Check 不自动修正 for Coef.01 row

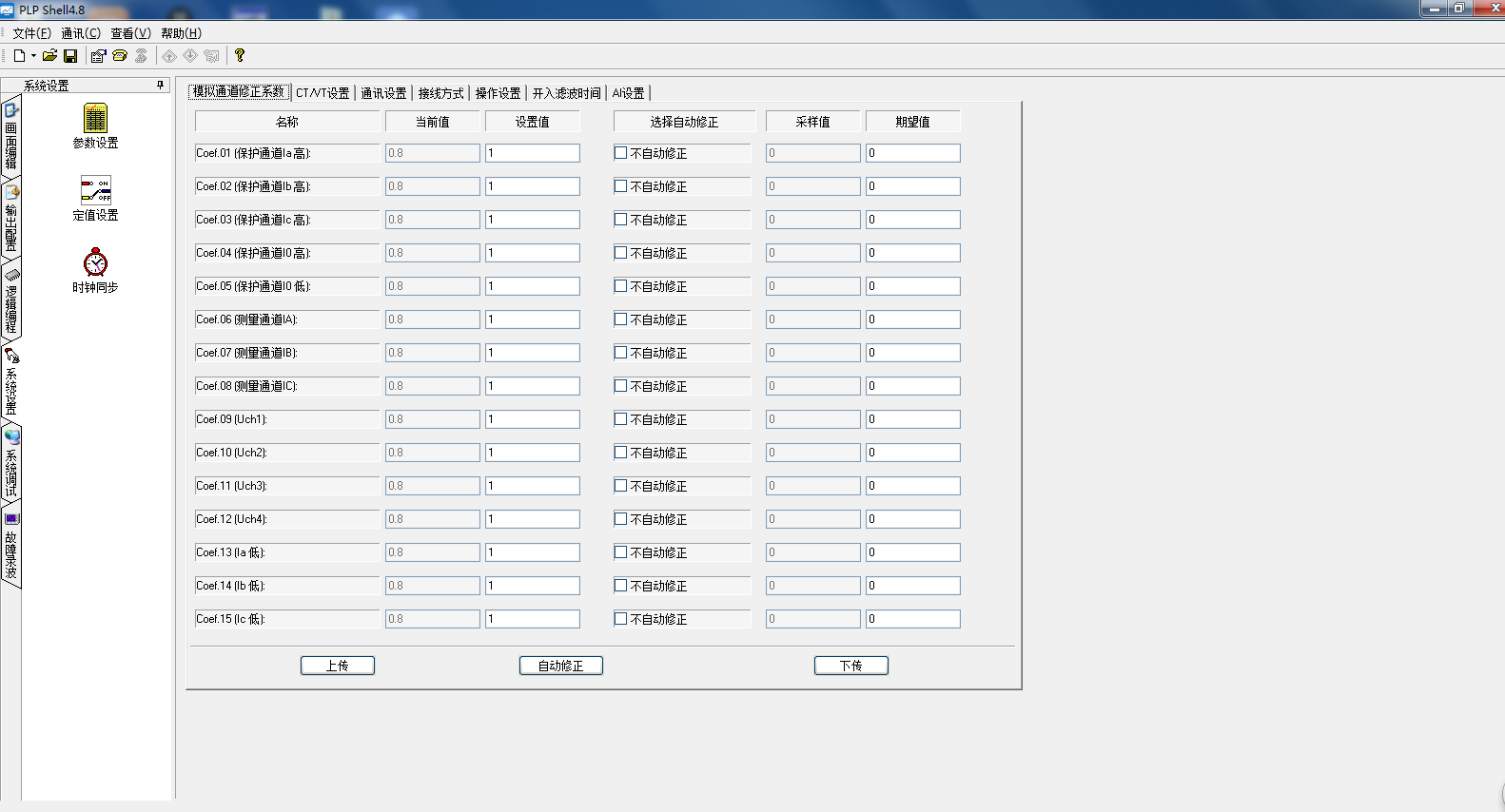pos(621,153)
